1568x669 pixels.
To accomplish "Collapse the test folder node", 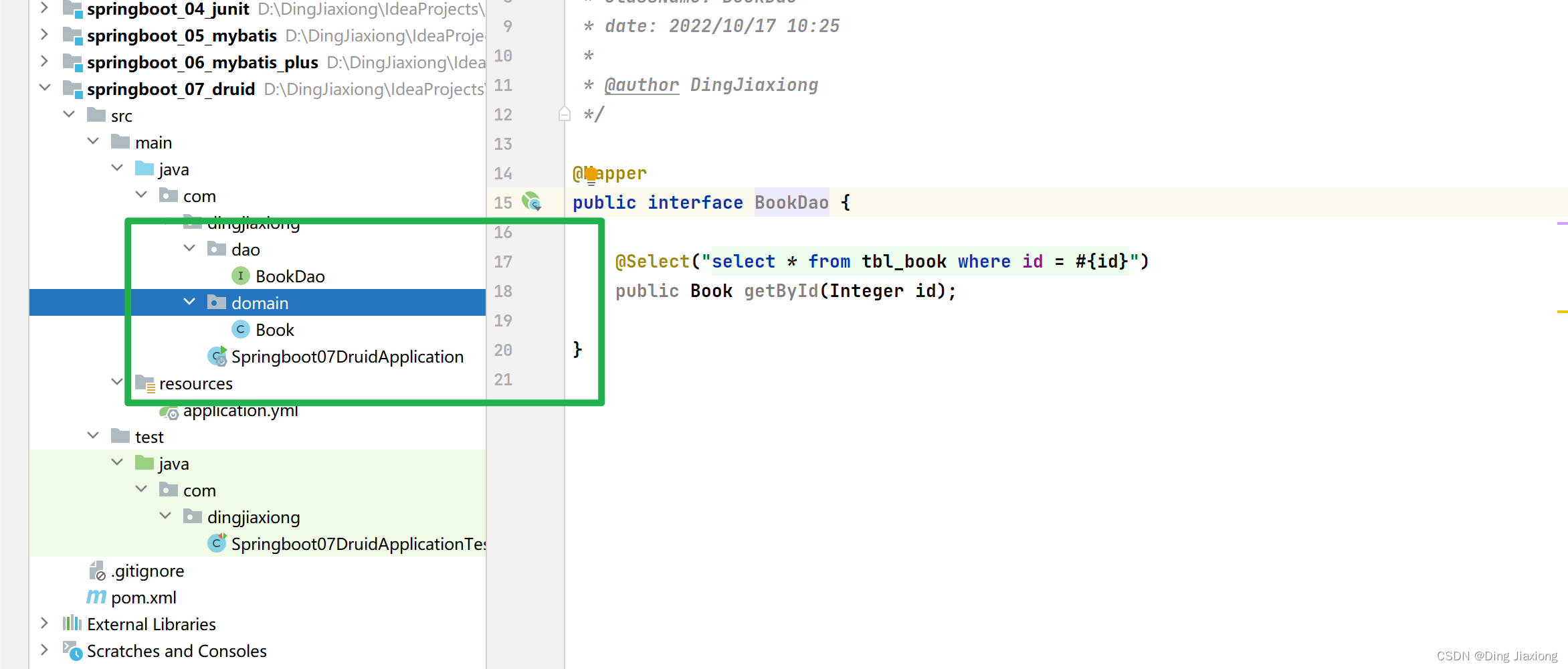I will (x=93, y=436).
